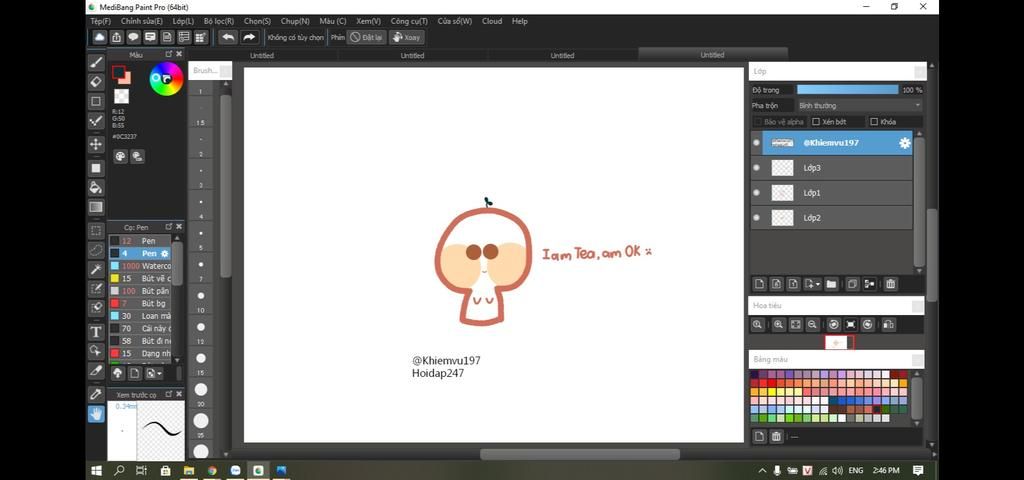Open Pha trộn blend mode dropdown
This screenshot has width=1024, height=480.
[859, 106]
